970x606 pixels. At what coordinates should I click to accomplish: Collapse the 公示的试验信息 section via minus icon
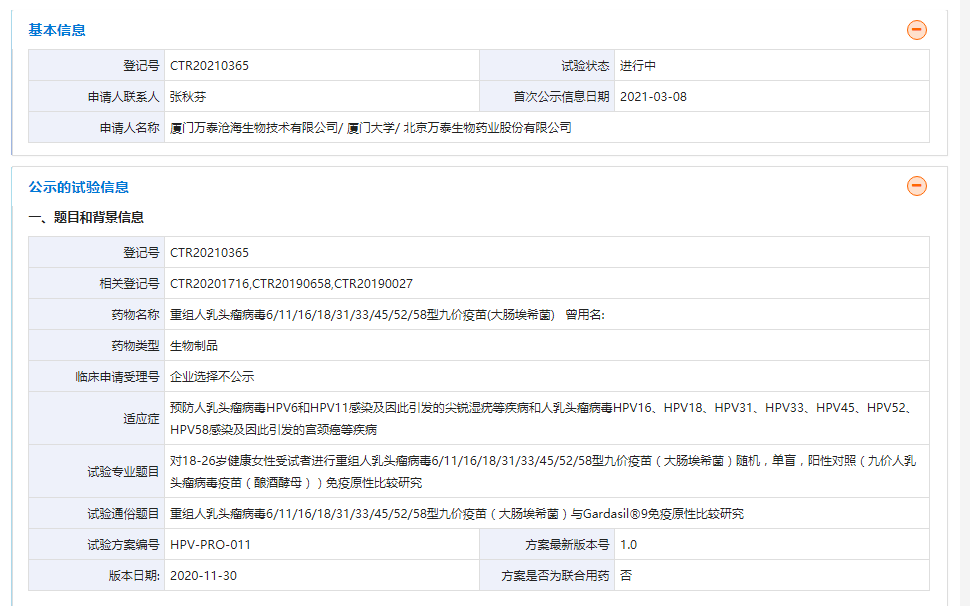916,186
